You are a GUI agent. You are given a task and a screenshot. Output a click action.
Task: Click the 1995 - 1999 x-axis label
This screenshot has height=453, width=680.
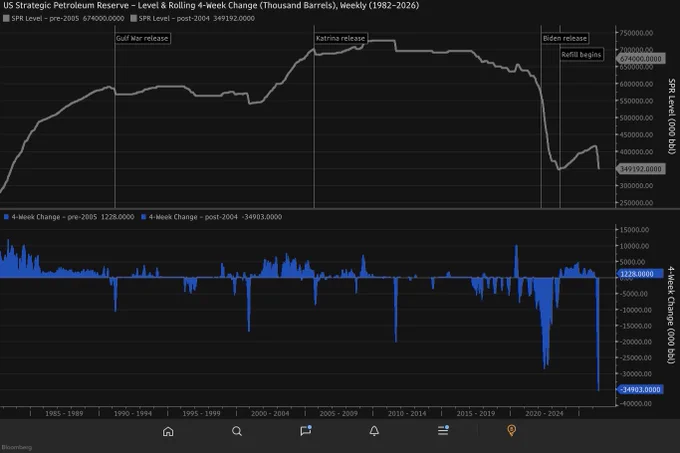(x=201, y=414)
